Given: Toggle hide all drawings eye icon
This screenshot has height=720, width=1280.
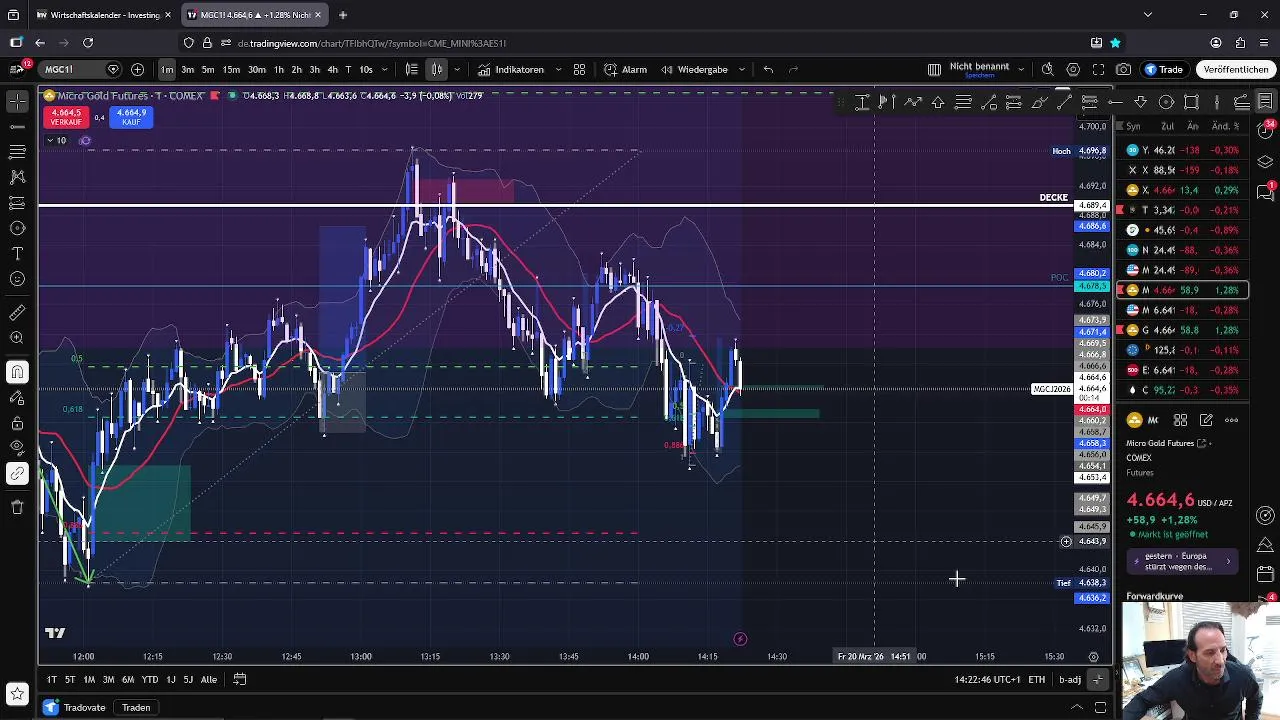Looking at the screenshot, I should [x=17, y=448].
